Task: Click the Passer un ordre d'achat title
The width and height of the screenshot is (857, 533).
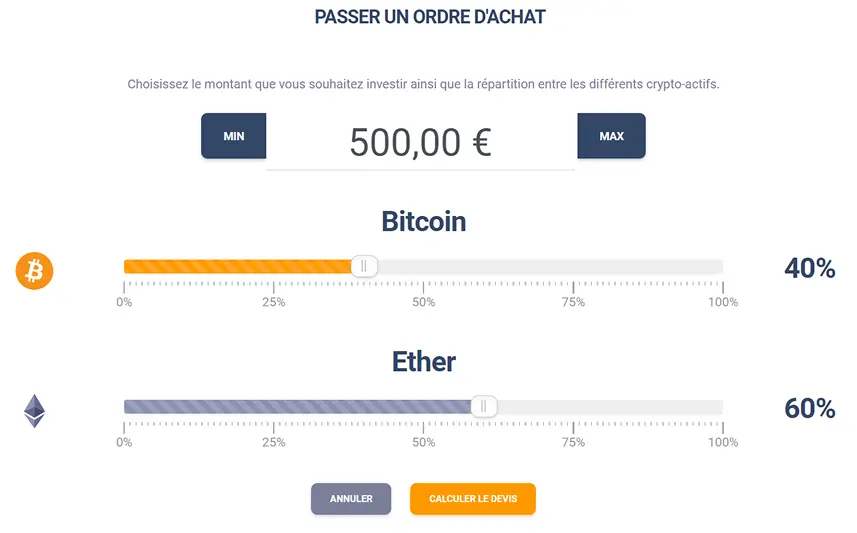Action: coord(430,17)
